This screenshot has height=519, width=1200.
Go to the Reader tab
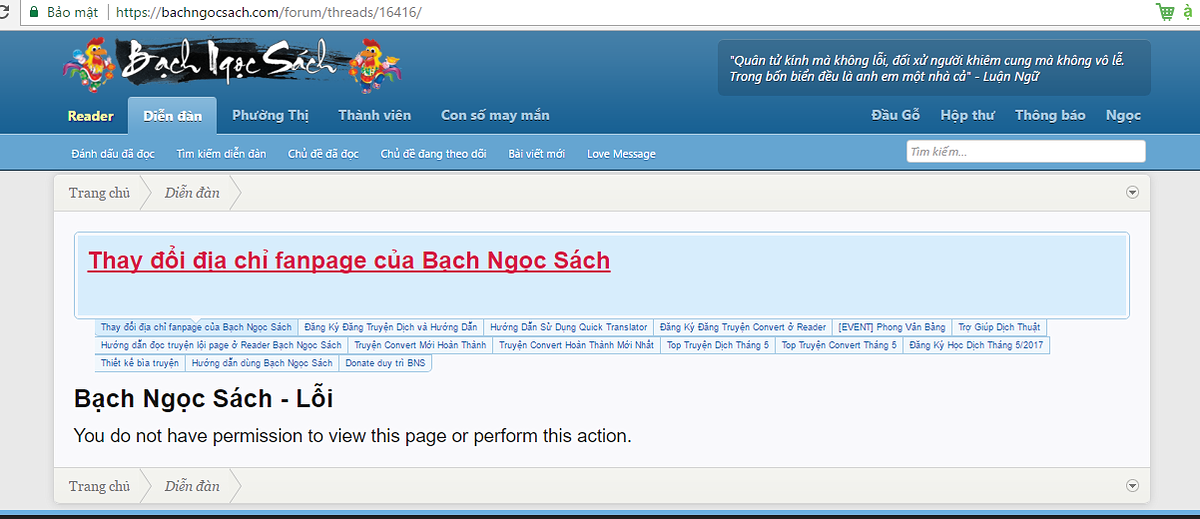pos(90,116)
